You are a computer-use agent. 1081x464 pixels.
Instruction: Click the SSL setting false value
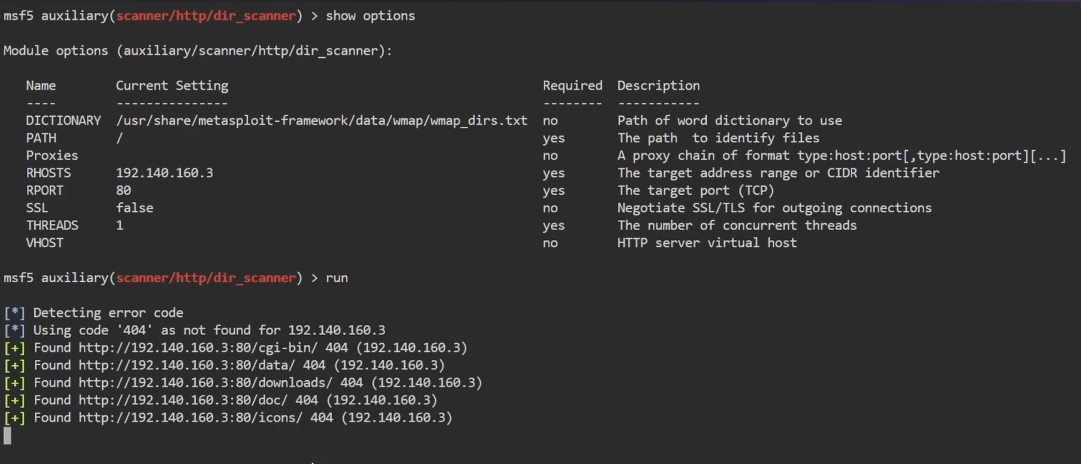(135, 208)
